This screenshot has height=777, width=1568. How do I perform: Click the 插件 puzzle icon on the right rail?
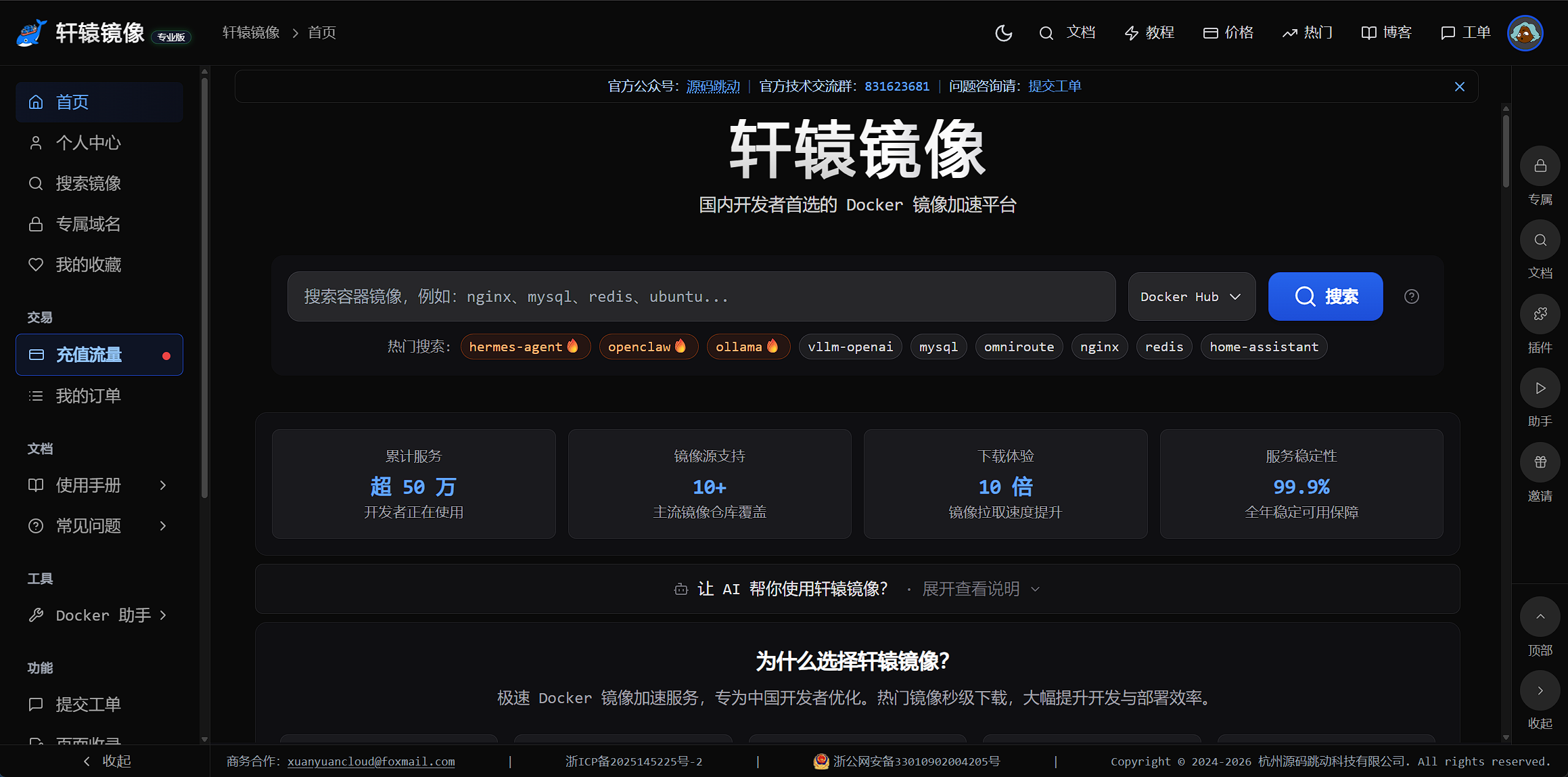tap(1540, 314)
